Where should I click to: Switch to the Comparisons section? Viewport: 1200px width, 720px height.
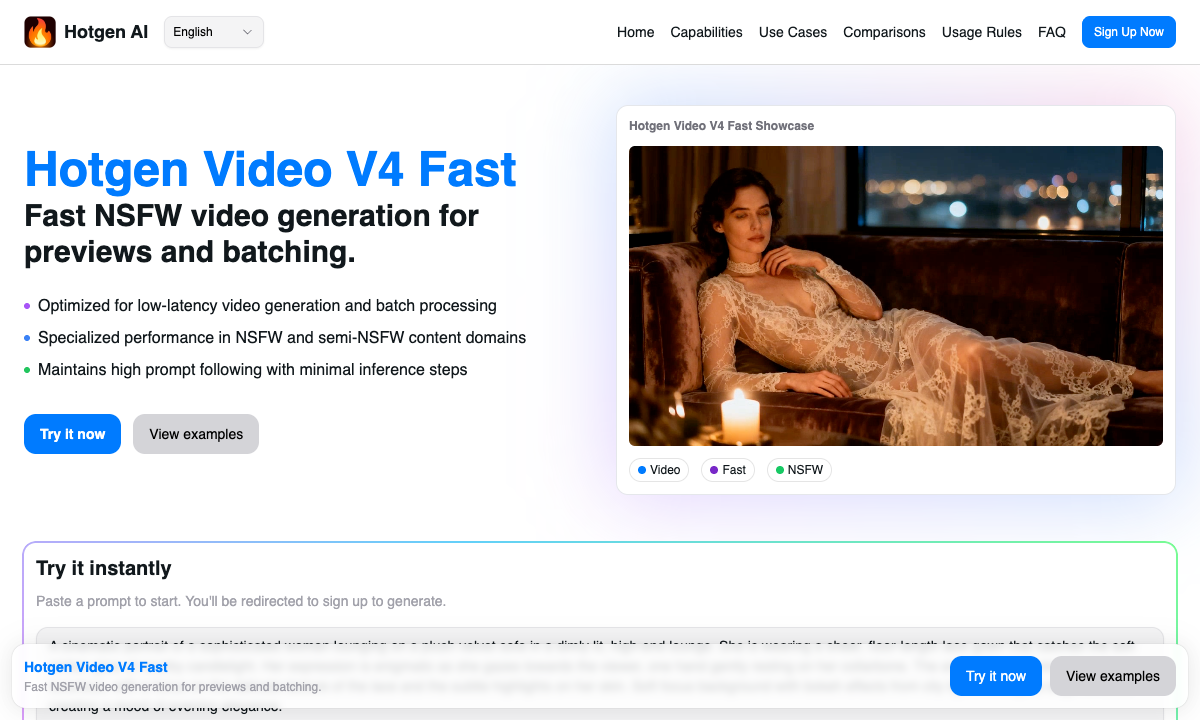pyautogui.click(x=884, y=32)
